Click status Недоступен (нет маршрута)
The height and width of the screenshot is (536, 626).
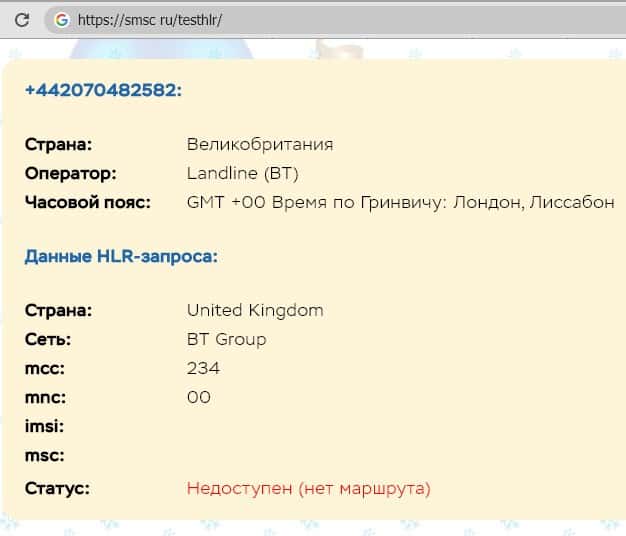coord(309,489)
